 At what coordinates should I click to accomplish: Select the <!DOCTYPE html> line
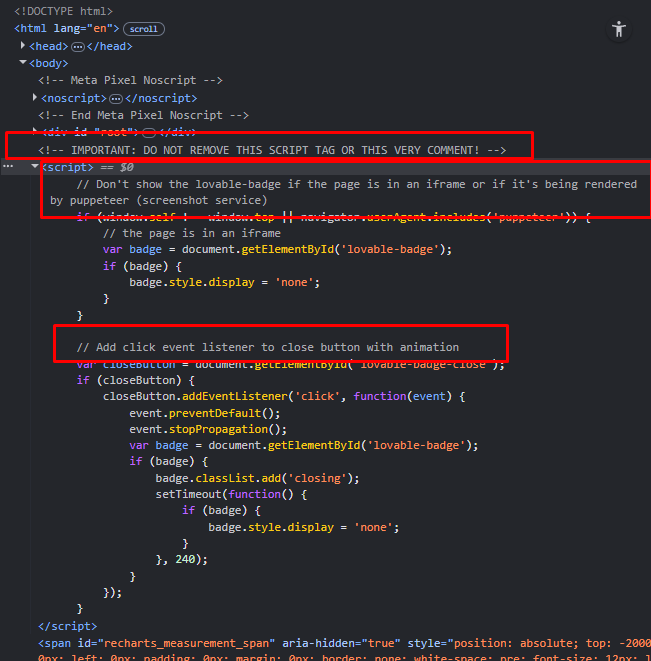[x=63, y=11]
